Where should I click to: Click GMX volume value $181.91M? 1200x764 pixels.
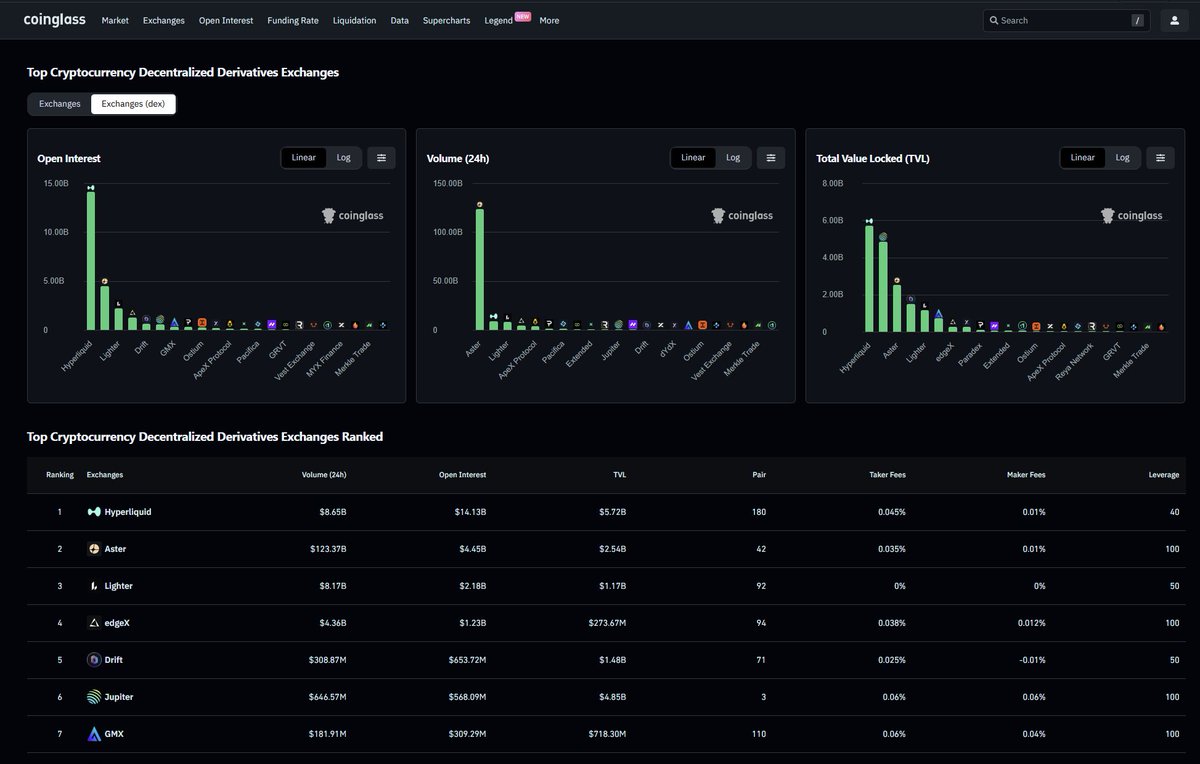328,734
